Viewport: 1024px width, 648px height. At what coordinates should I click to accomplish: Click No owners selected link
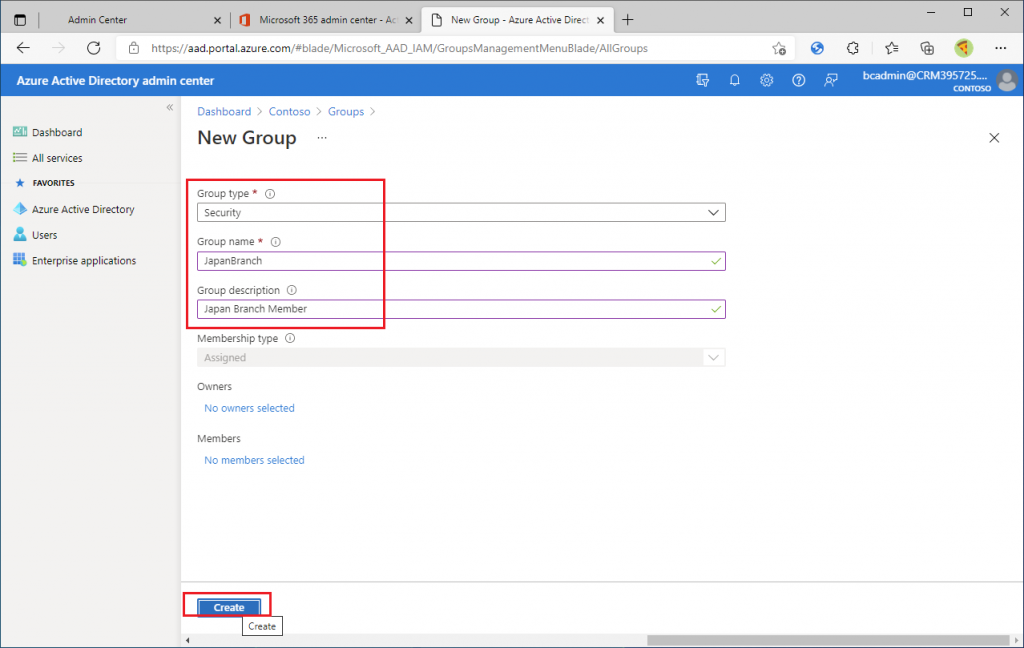click(249, 408)
